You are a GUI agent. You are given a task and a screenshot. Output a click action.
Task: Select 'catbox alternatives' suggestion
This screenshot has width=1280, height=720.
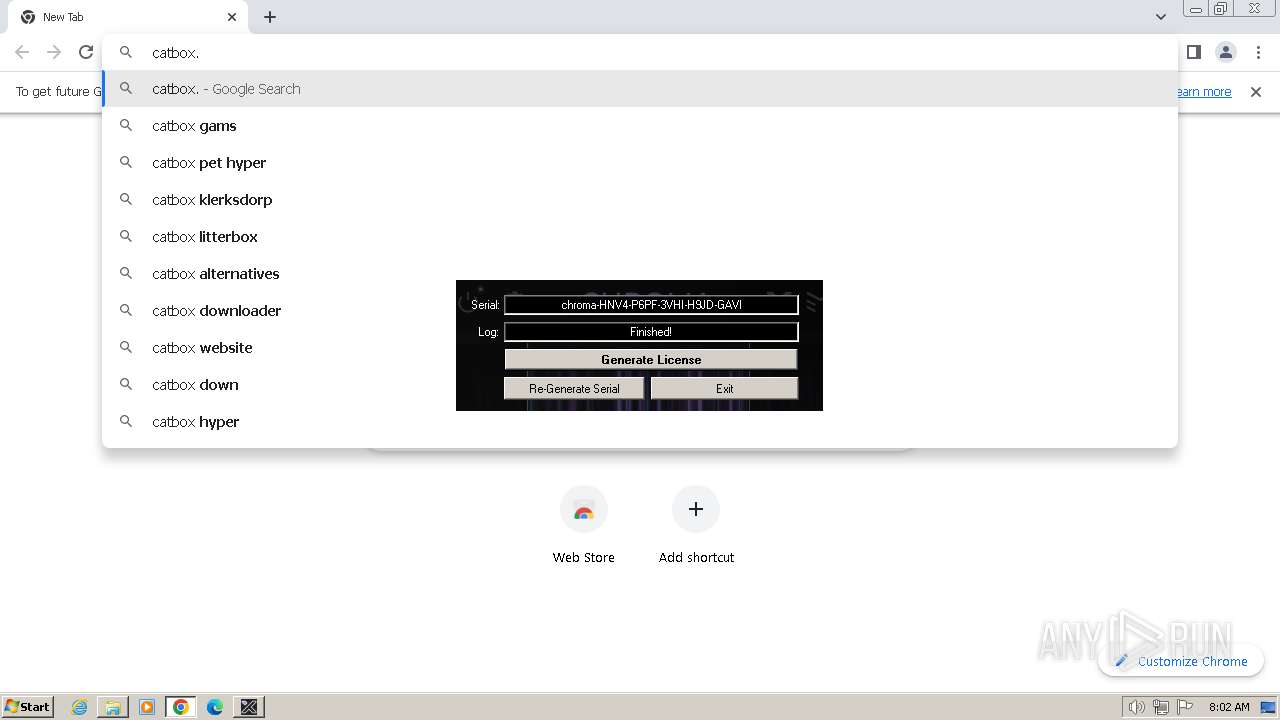click(640, 274)
